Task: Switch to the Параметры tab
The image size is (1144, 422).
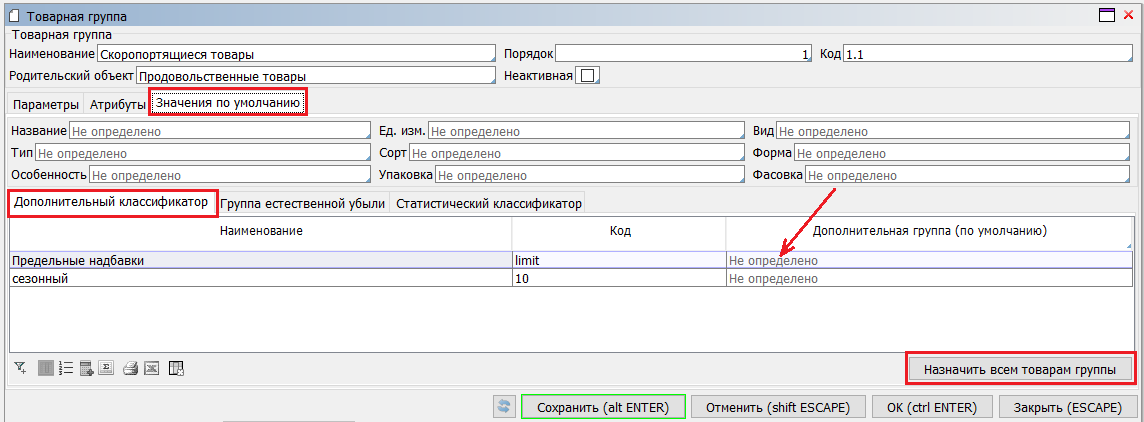Action: pyautogui.click(x=46, y=104)
